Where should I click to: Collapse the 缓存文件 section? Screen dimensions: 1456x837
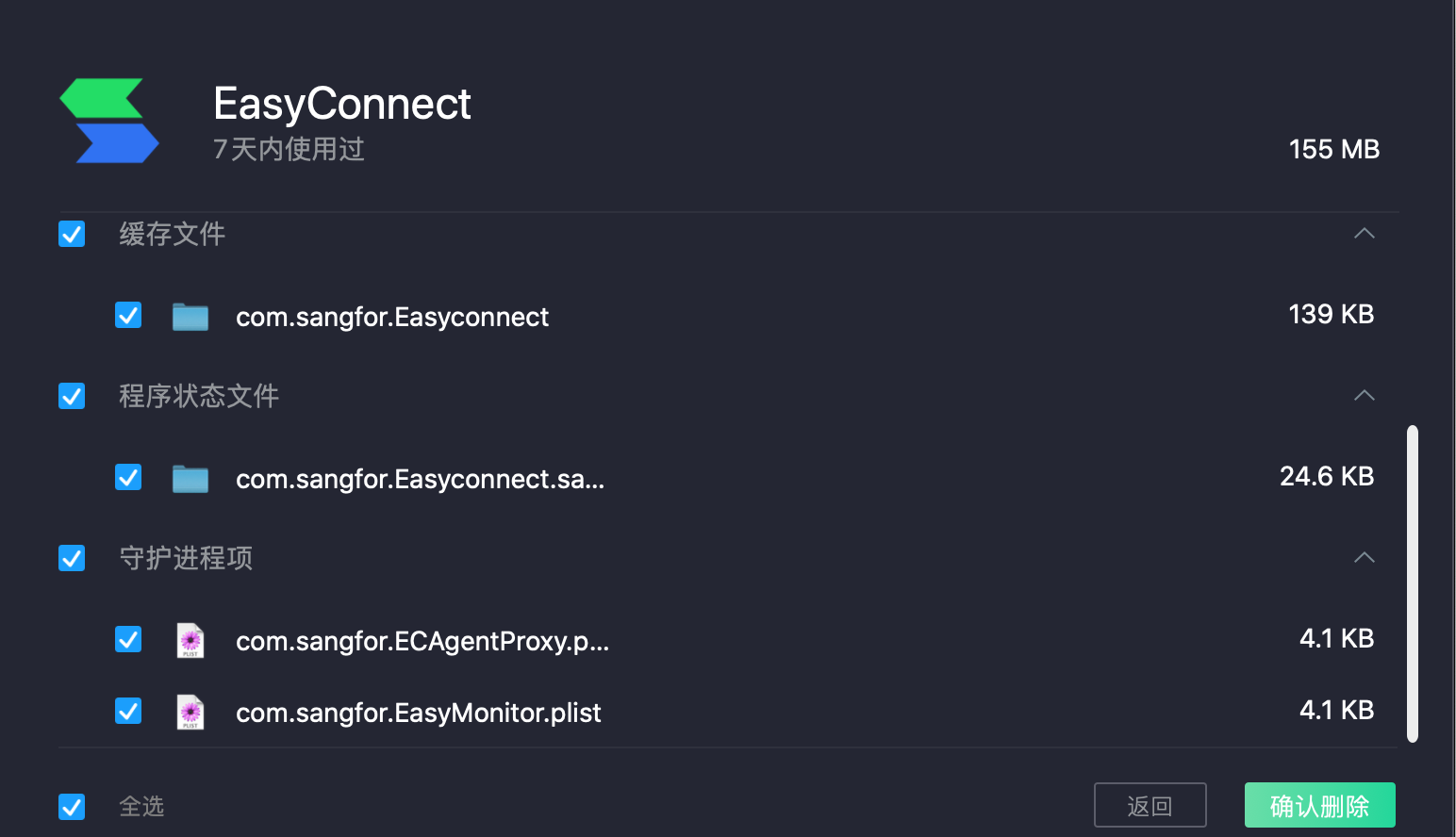1364,234
